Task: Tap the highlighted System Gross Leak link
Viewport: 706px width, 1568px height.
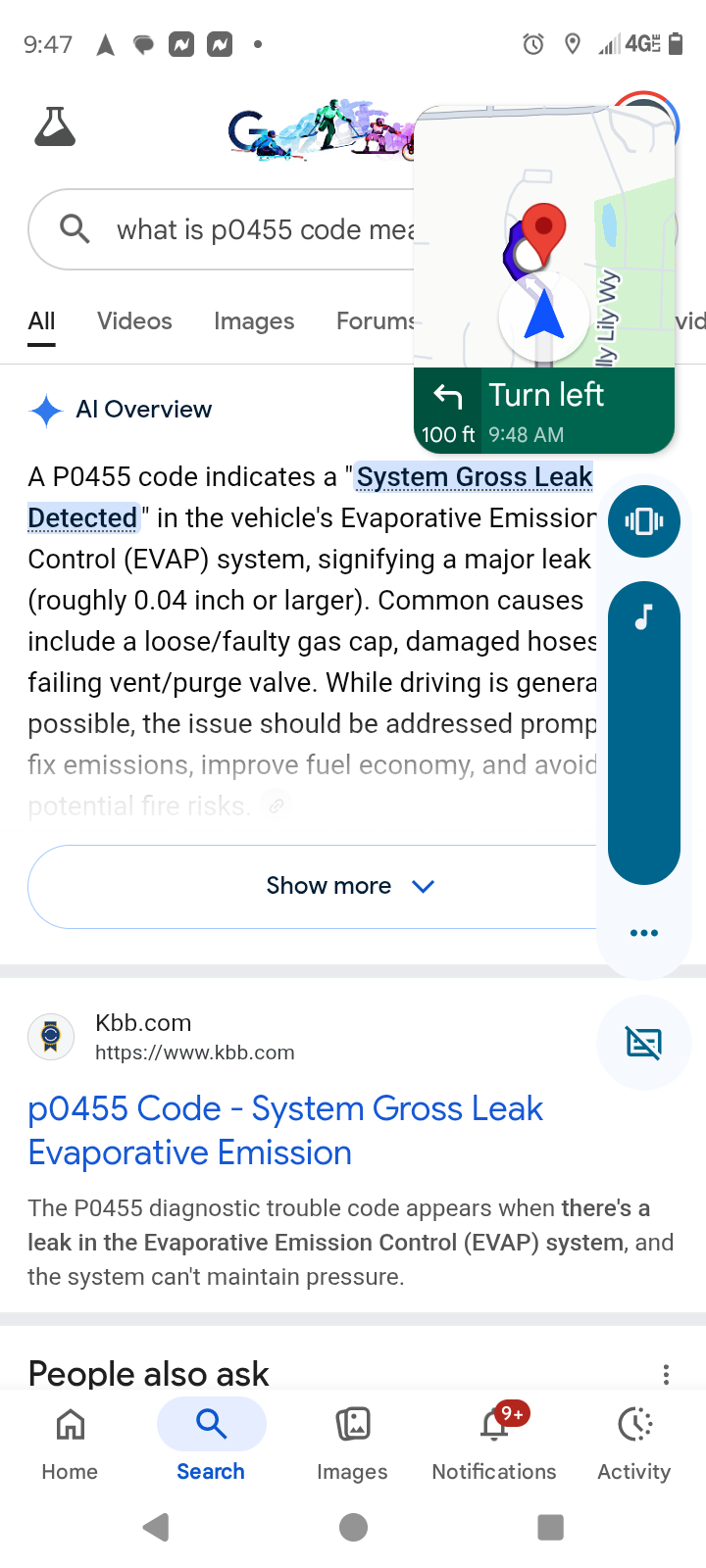Action: pos(474,477)
